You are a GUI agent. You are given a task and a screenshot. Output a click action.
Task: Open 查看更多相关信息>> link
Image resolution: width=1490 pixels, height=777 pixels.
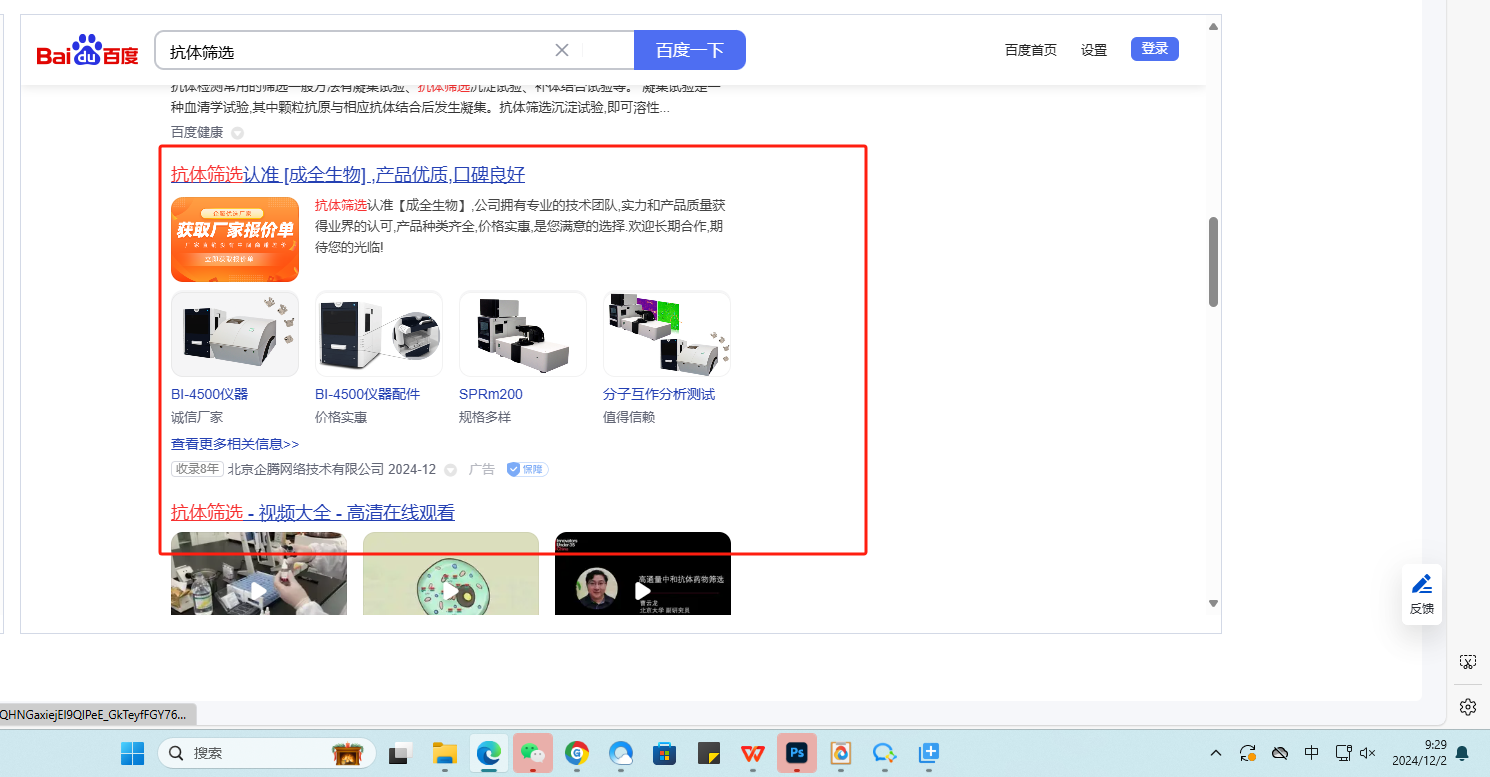click(235, 444)
